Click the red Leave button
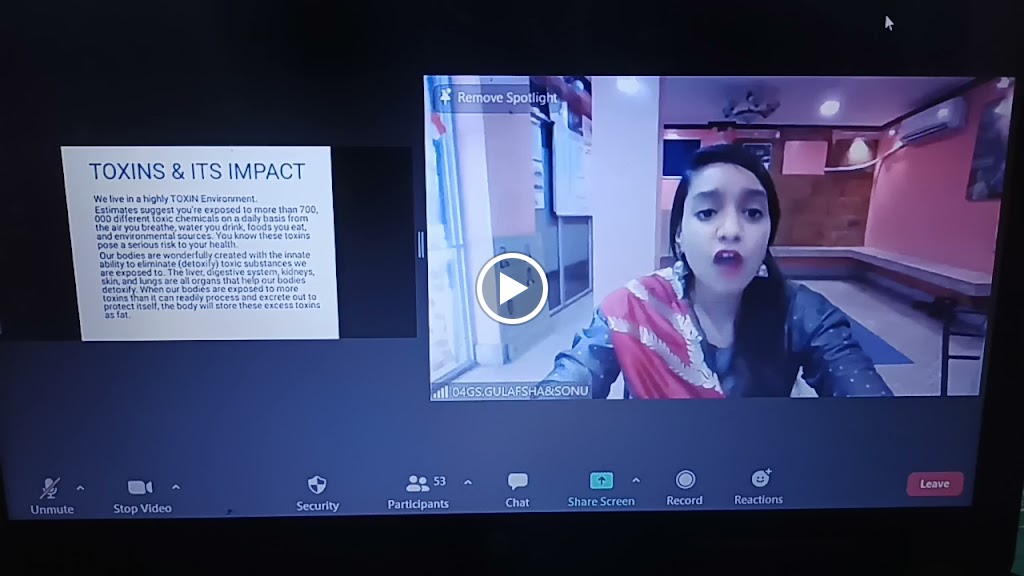The width and height of the screenshot is (1024, 576). tap(935, 484)
